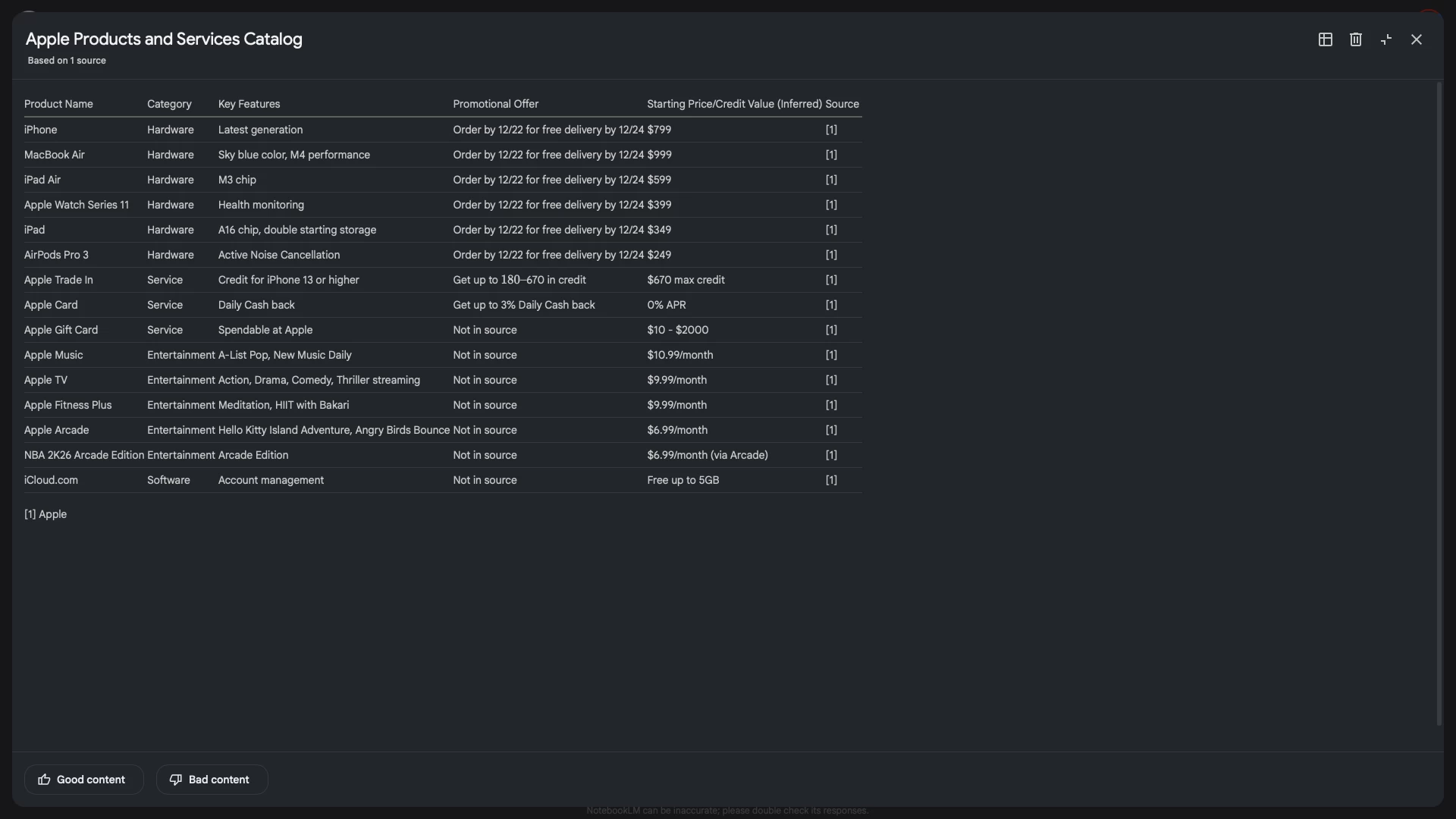Click the export to Sheets table icon
1456x819 pixels.
(1325, 39)
